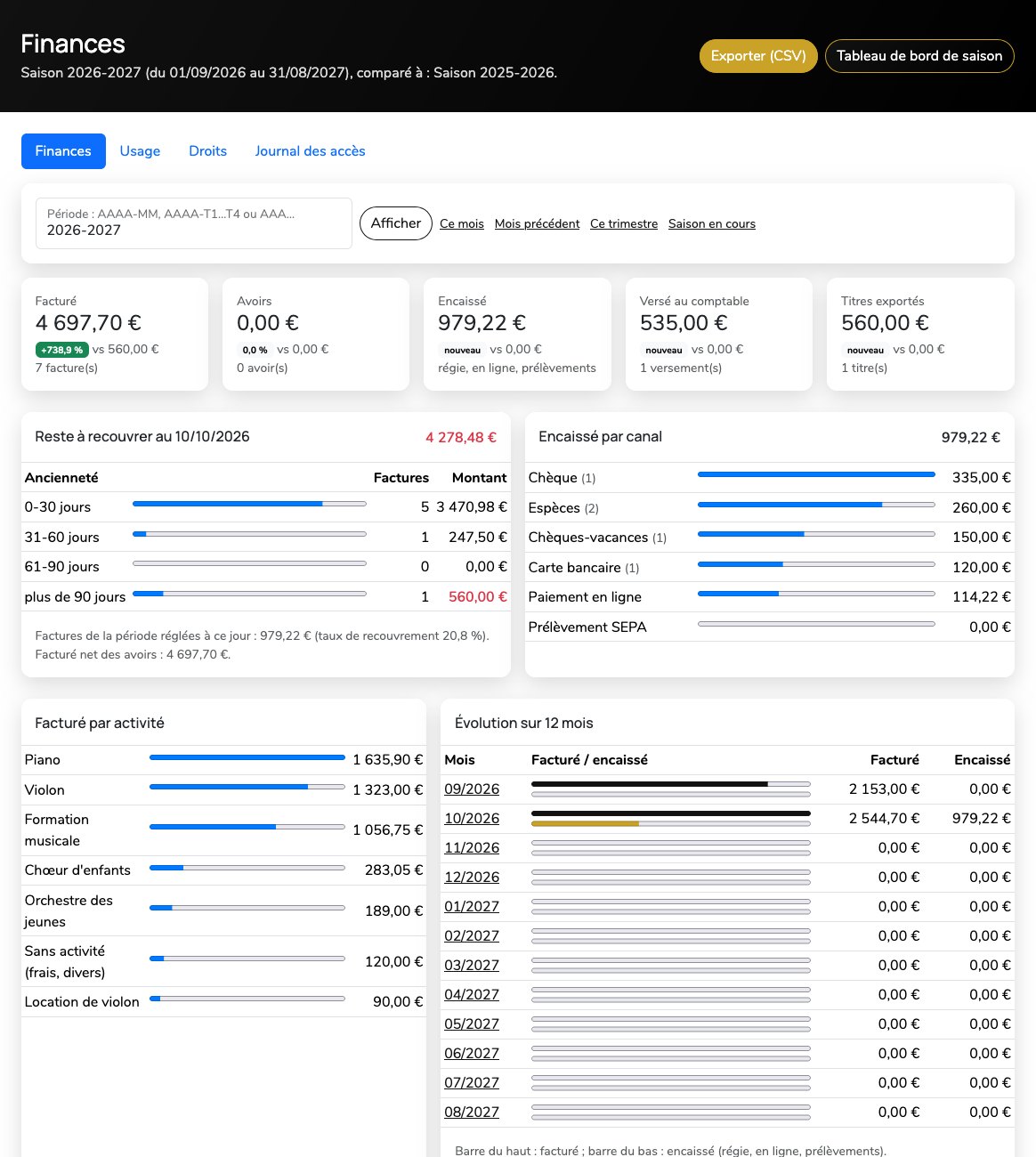
Task: Open the 02/2027 month link
Action: point(472,936)
